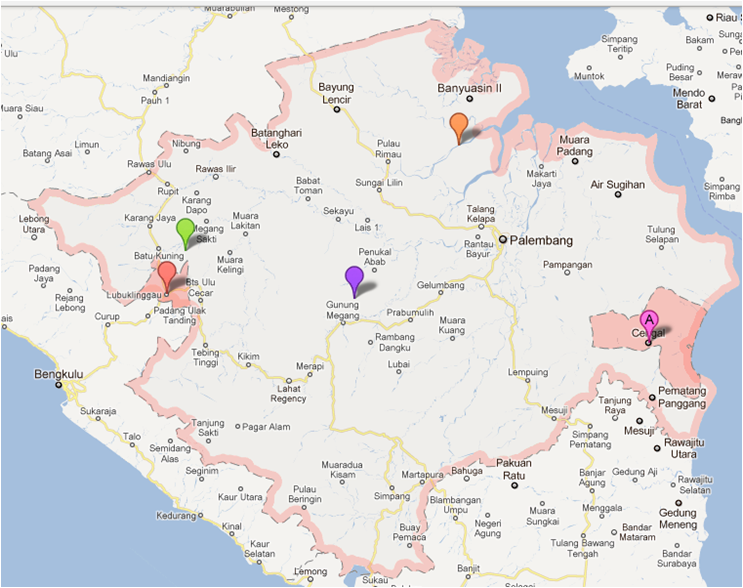Click the Sungai Lilin label
The width and height of the screenshot is (743, 588).
click(379, 183)
